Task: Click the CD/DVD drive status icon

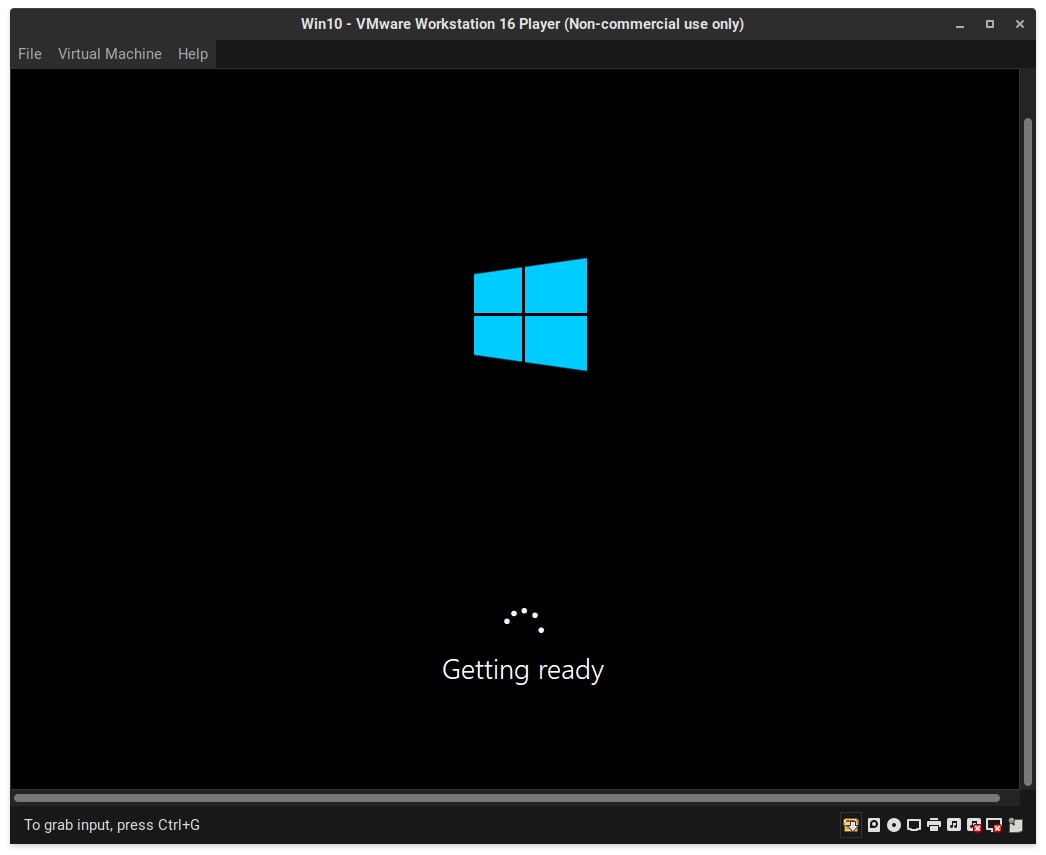Action: (894, 825)
